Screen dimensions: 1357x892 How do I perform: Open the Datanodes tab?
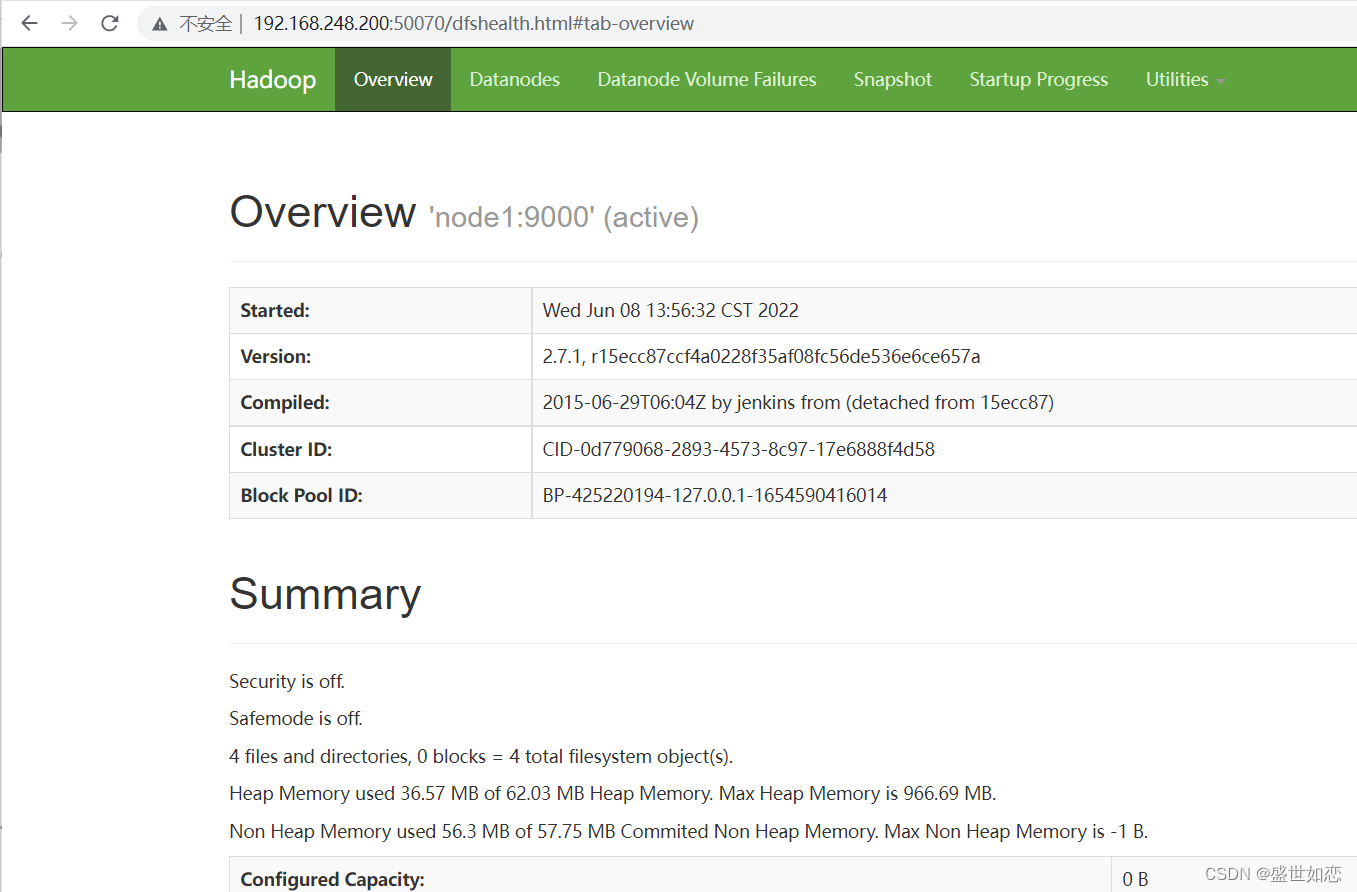[x=515, y=80]
